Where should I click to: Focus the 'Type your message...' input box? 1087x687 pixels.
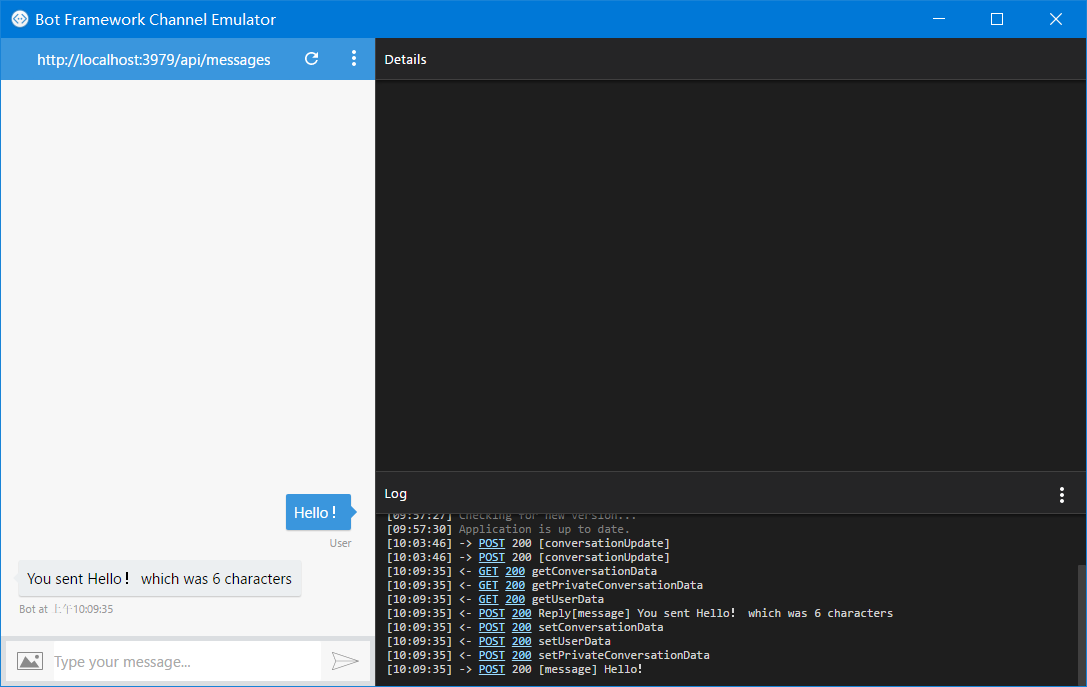click(185, 661)
